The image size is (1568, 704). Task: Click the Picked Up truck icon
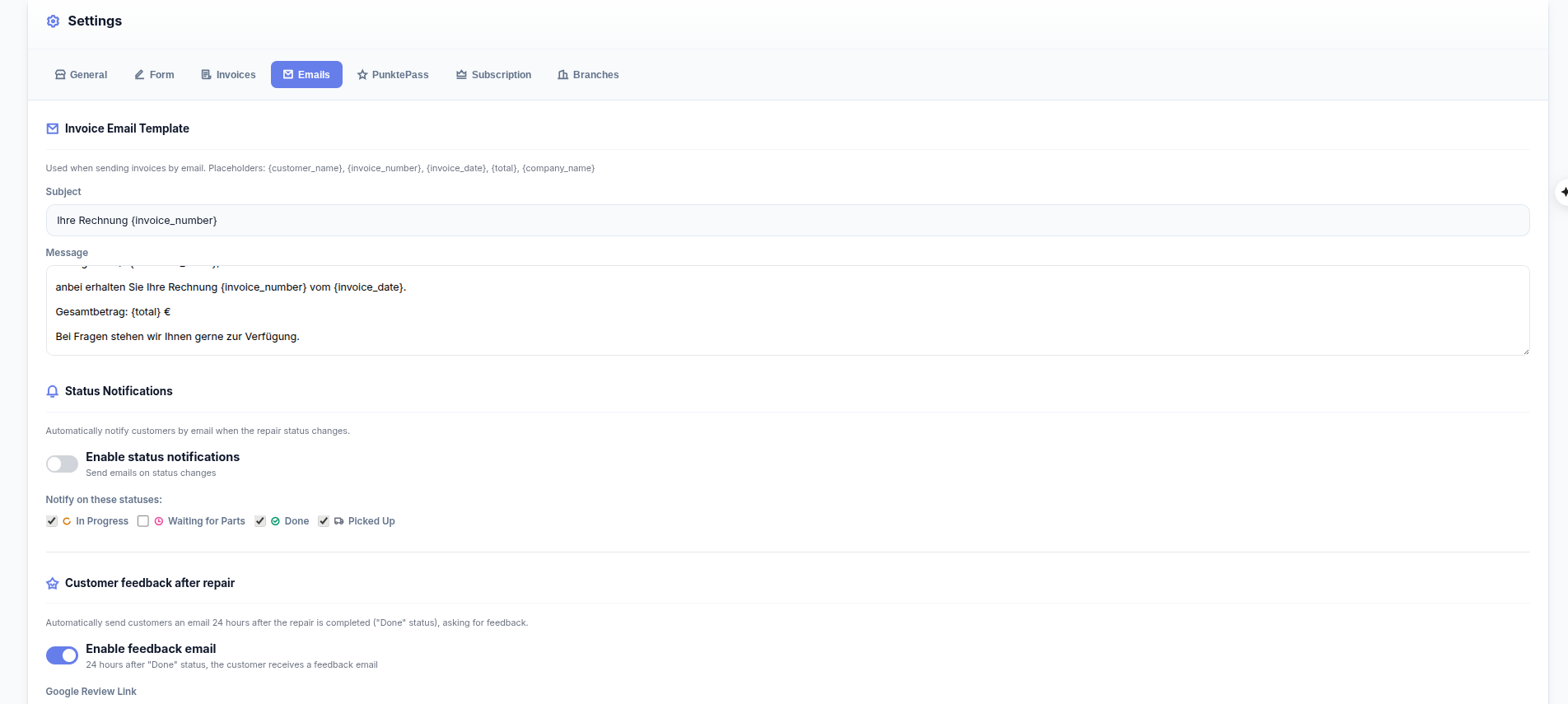339,521
